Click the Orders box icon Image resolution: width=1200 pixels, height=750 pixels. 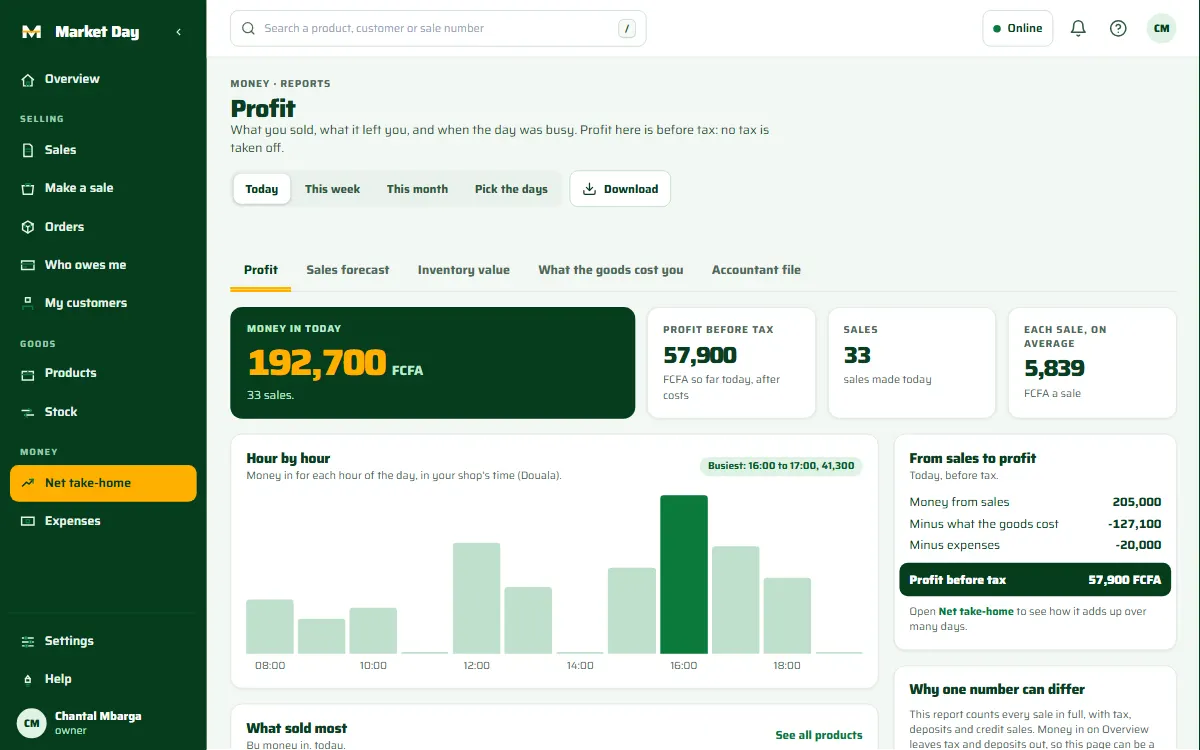pos(28,227)
